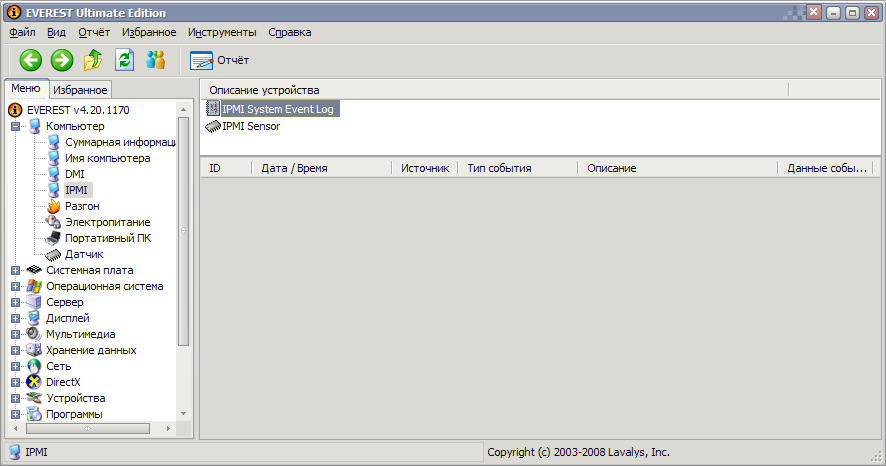Select the IPMI Sensor chip icon

point(212,126)
